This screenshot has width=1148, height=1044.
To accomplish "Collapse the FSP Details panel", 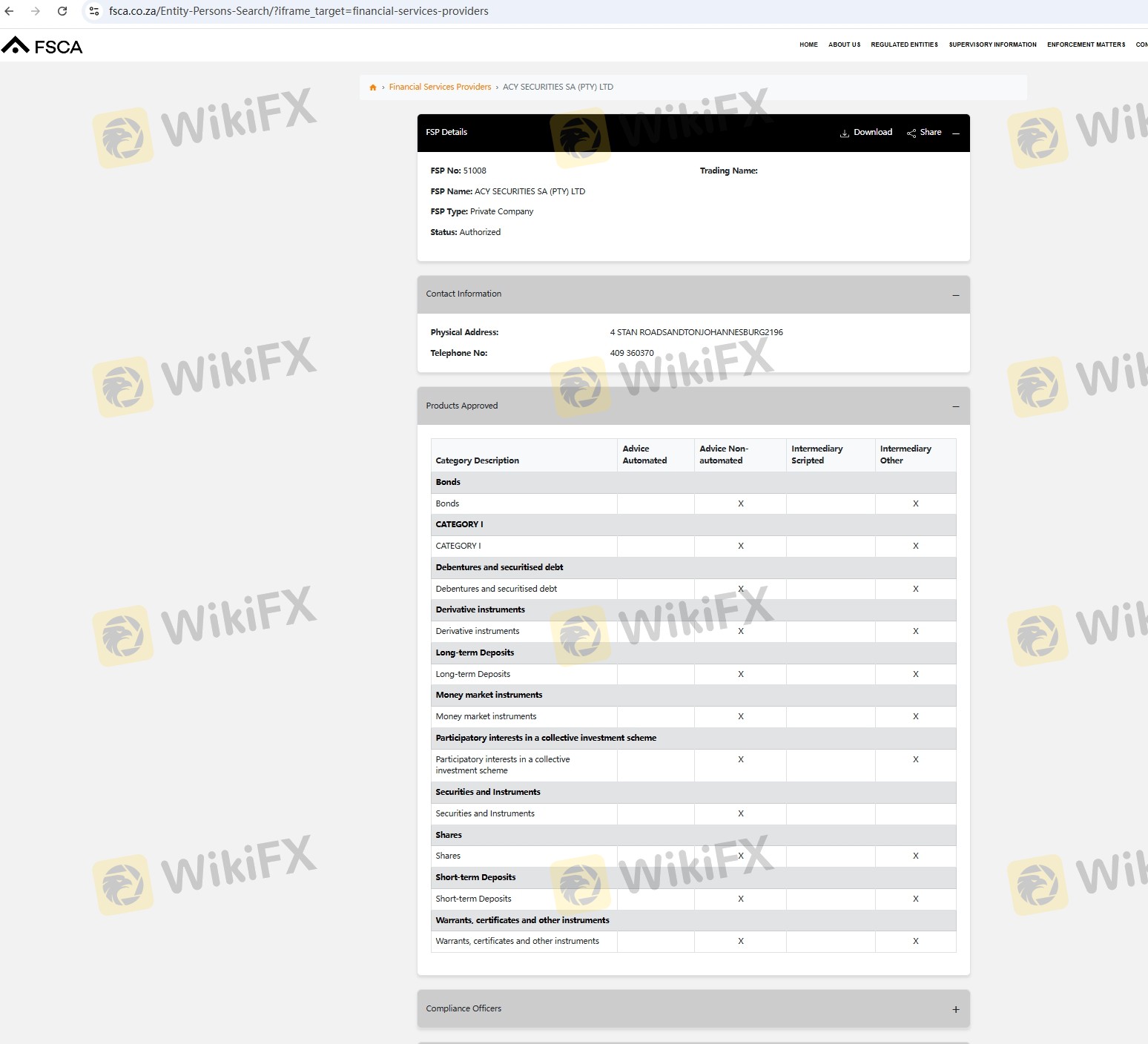I will tap(956, 133).
